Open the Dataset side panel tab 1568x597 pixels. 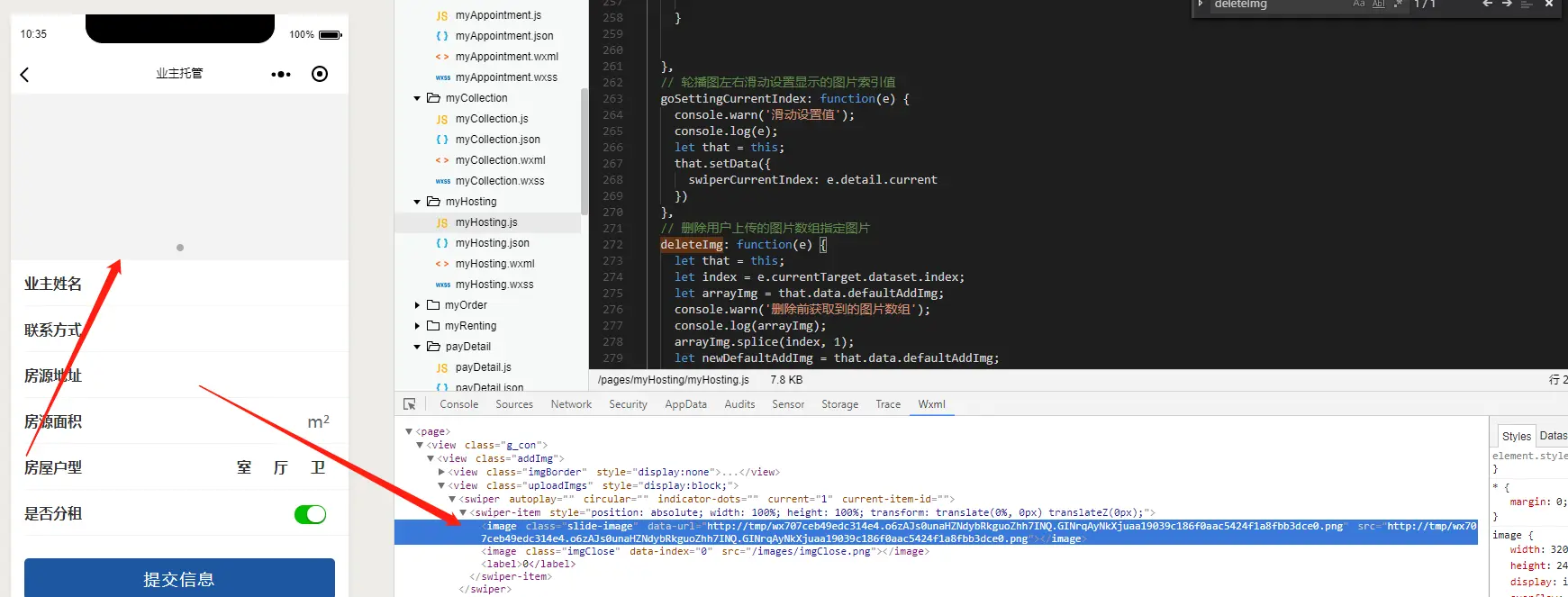[x=1554, y=436]
